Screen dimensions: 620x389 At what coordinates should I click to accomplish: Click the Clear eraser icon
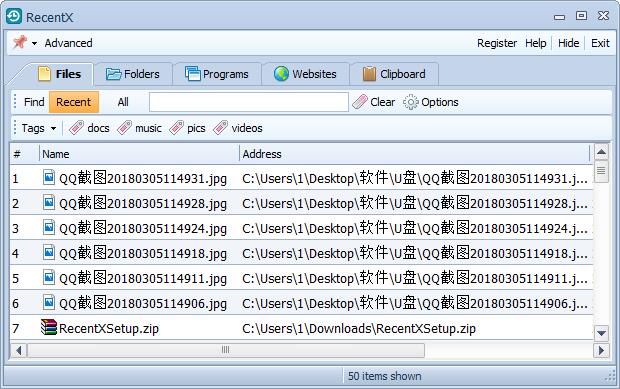[360, 102]
